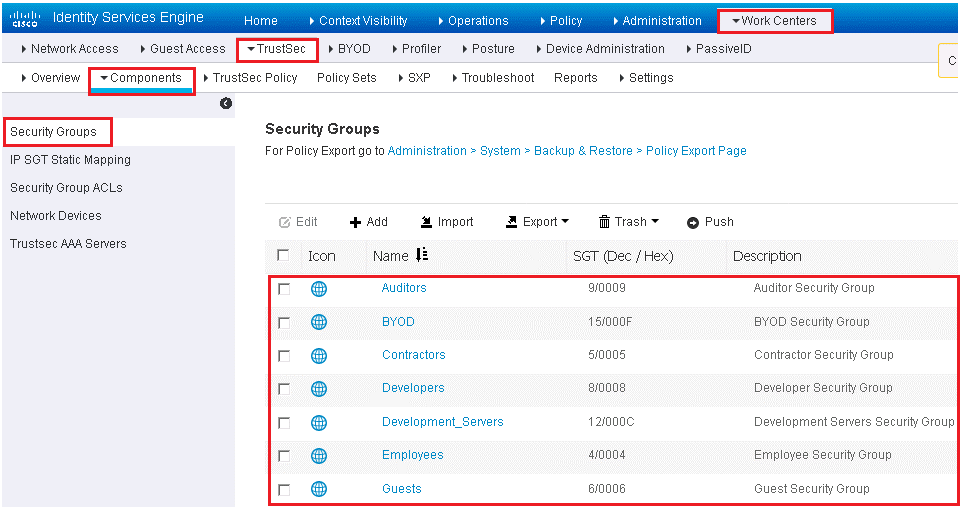Click the Edit toolbar button

point(298,222)
